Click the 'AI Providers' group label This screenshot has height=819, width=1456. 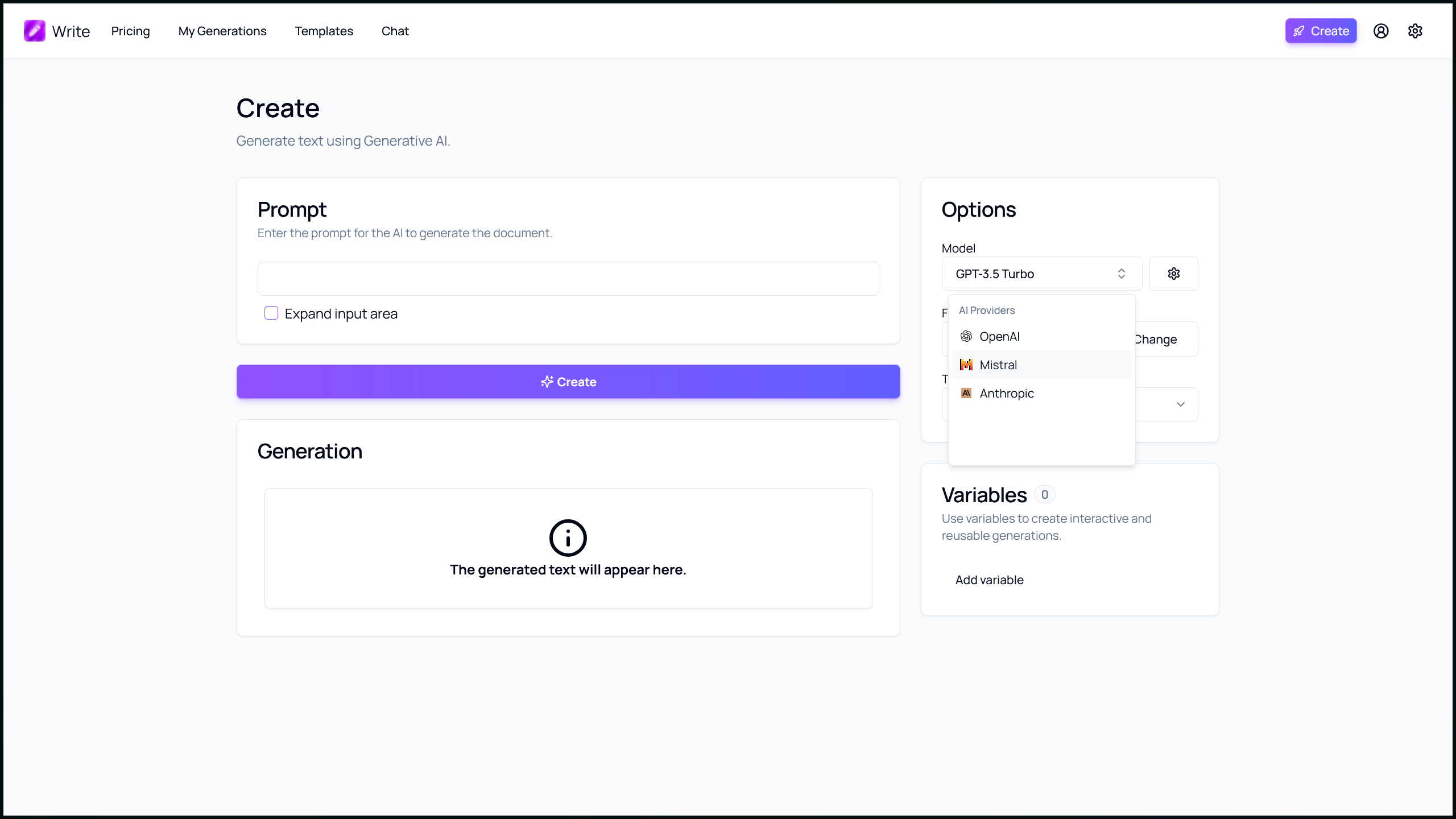click(x=987, y=310)
